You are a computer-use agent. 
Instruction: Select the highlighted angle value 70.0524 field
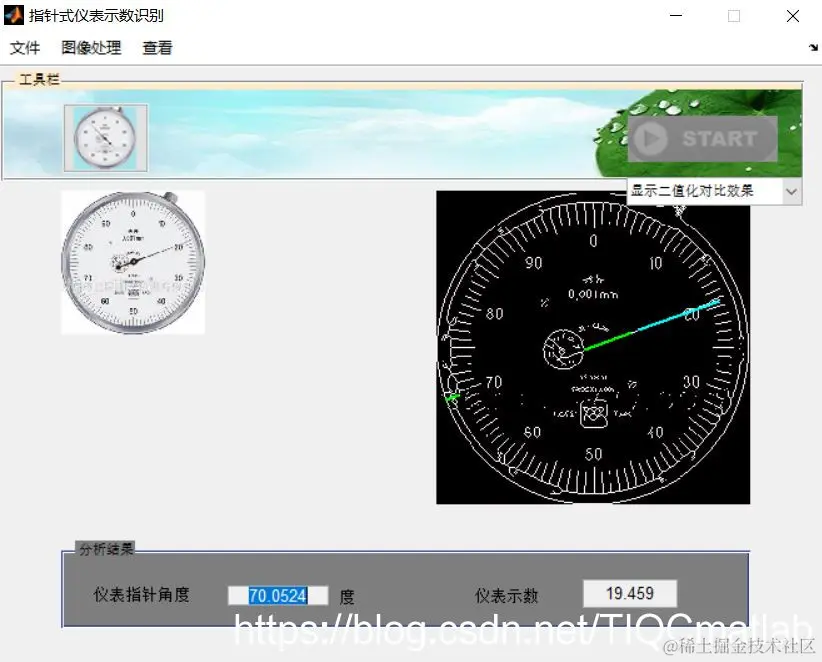coord(278,594)
